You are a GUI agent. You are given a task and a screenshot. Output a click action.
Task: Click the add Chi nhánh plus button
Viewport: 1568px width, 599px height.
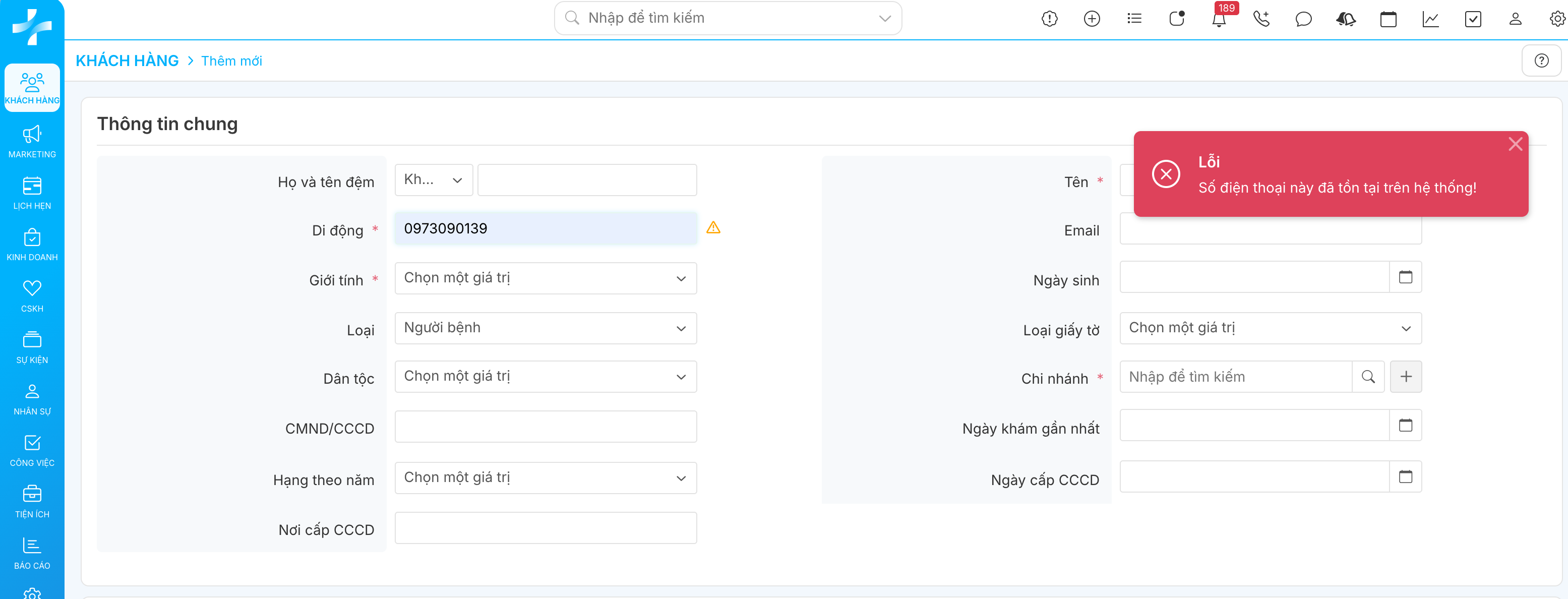1406,377
